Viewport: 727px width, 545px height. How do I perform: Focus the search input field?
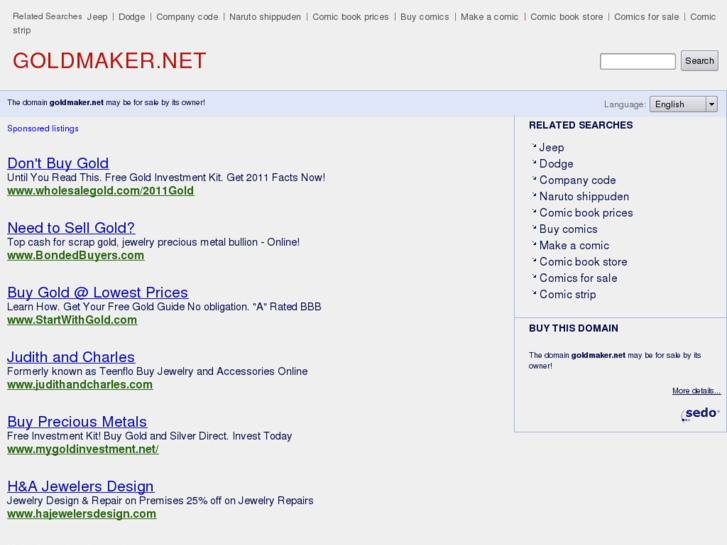[638, 61]
